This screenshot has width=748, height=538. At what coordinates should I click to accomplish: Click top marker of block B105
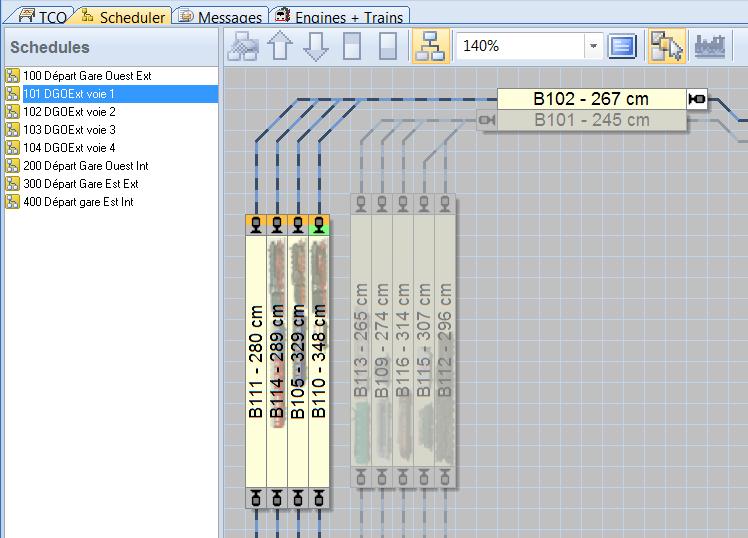[298, 225]
